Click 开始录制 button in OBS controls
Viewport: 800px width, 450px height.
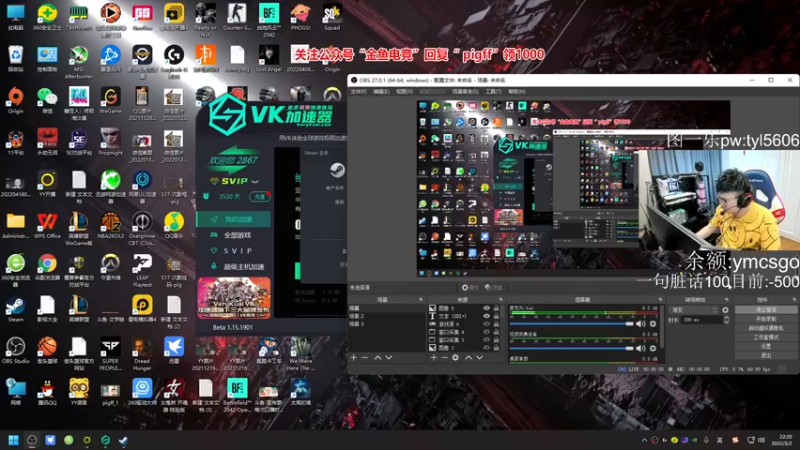766,319
